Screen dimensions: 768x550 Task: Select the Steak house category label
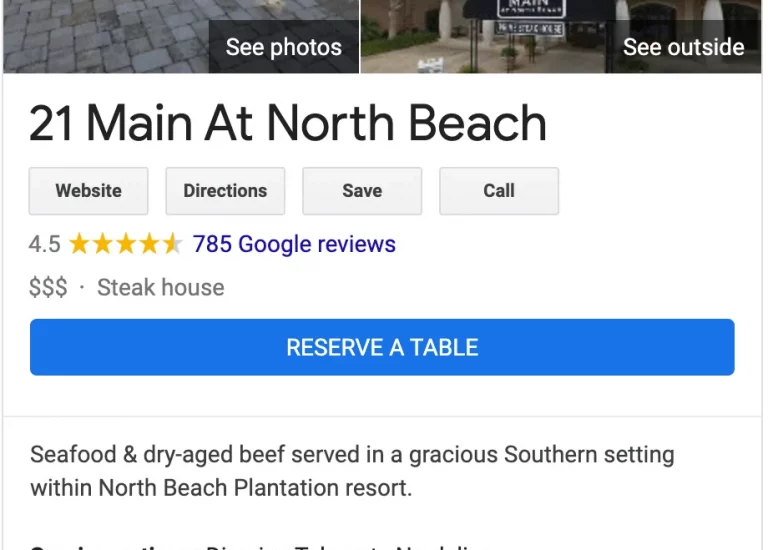(x=160, y=288)
